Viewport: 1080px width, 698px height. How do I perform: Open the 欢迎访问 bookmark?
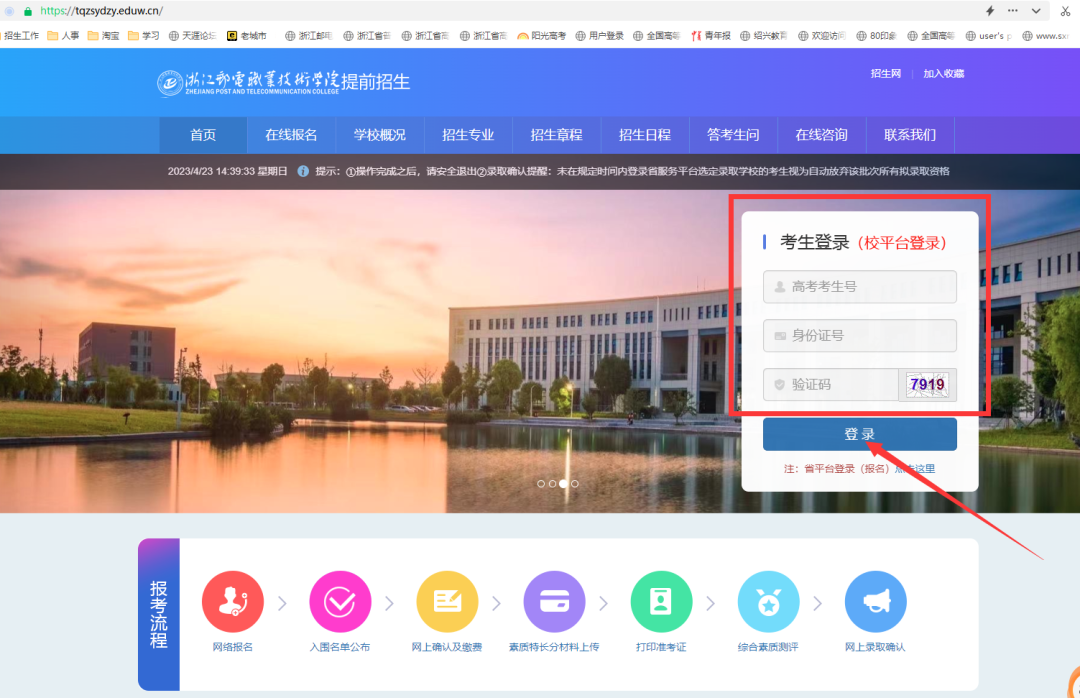pos(822,36)
